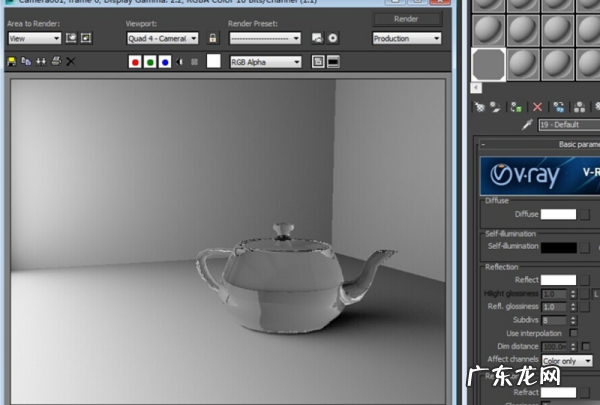This screenshot has height=405, width=600.
Task: Open the Production render mode dropdown
Action: click(406, 39)
